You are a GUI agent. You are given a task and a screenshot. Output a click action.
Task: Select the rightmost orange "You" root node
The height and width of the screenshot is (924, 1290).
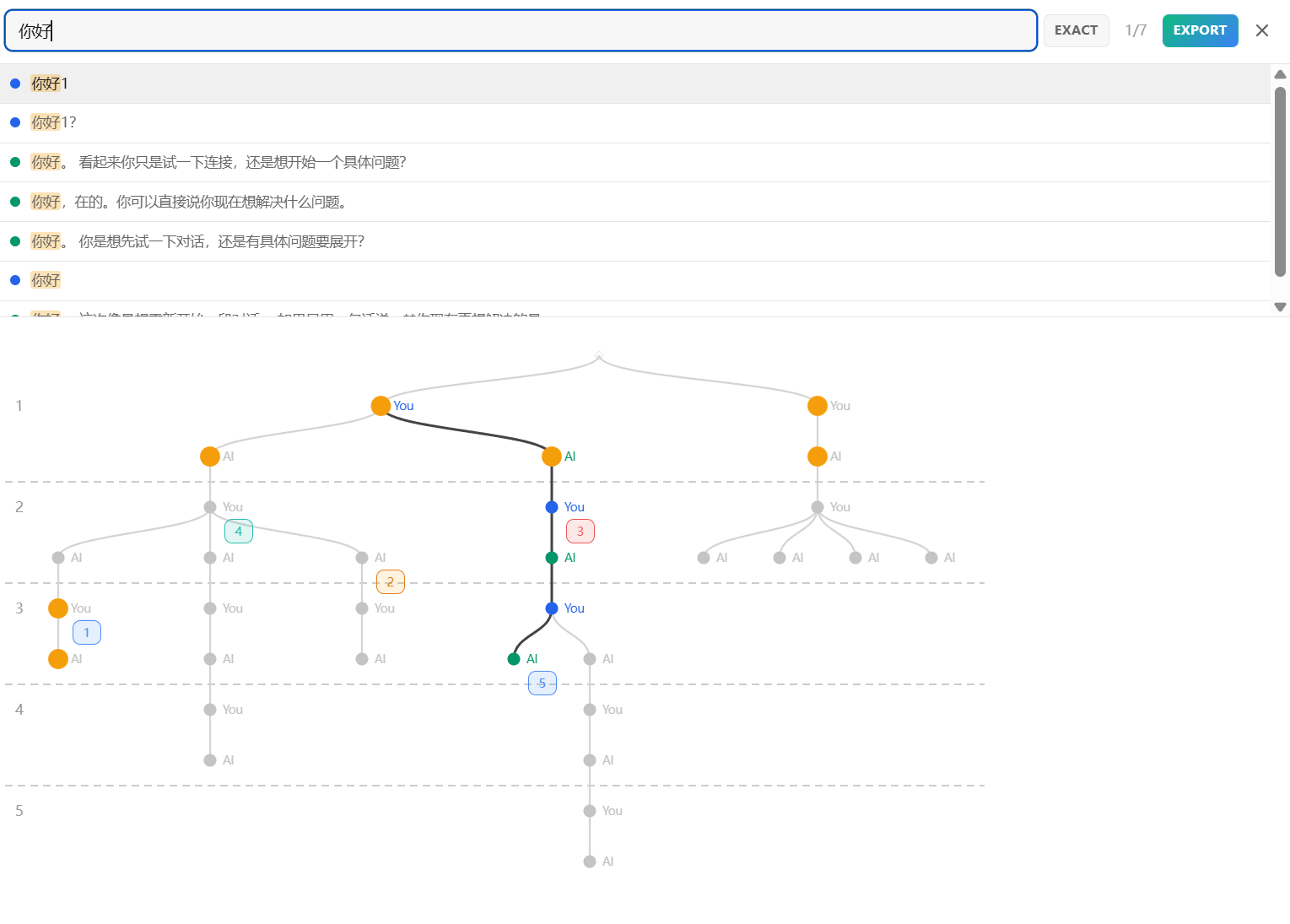click(817, 405)
